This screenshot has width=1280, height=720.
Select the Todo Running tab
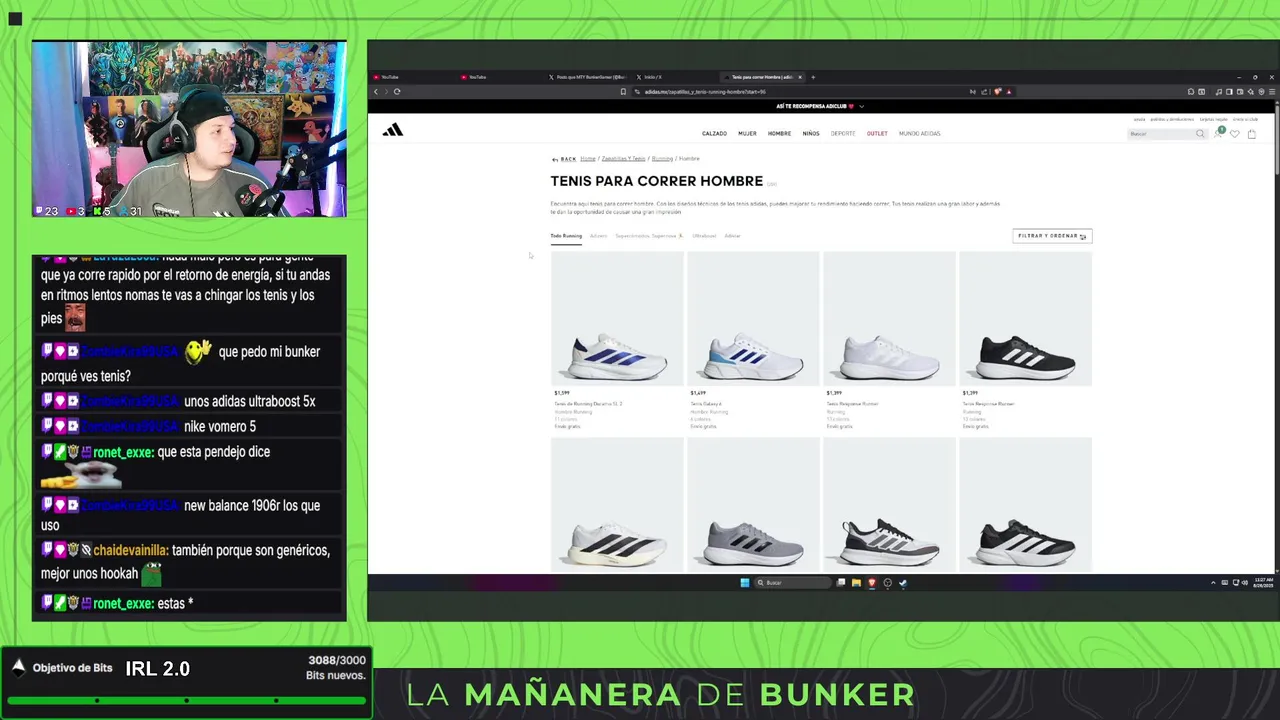pyautogui.click(x=566, y=236)
